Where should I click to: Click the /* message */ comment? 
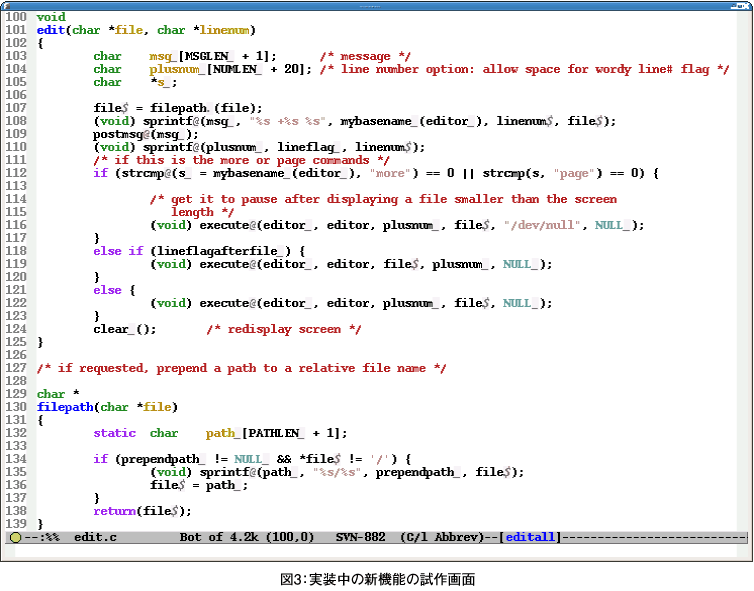[x=365, y=56]
